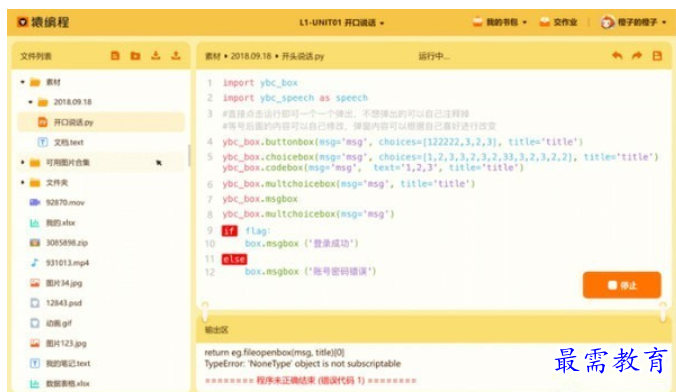Click the python file icon beside 开口说话.py

[x=42, y=122]
